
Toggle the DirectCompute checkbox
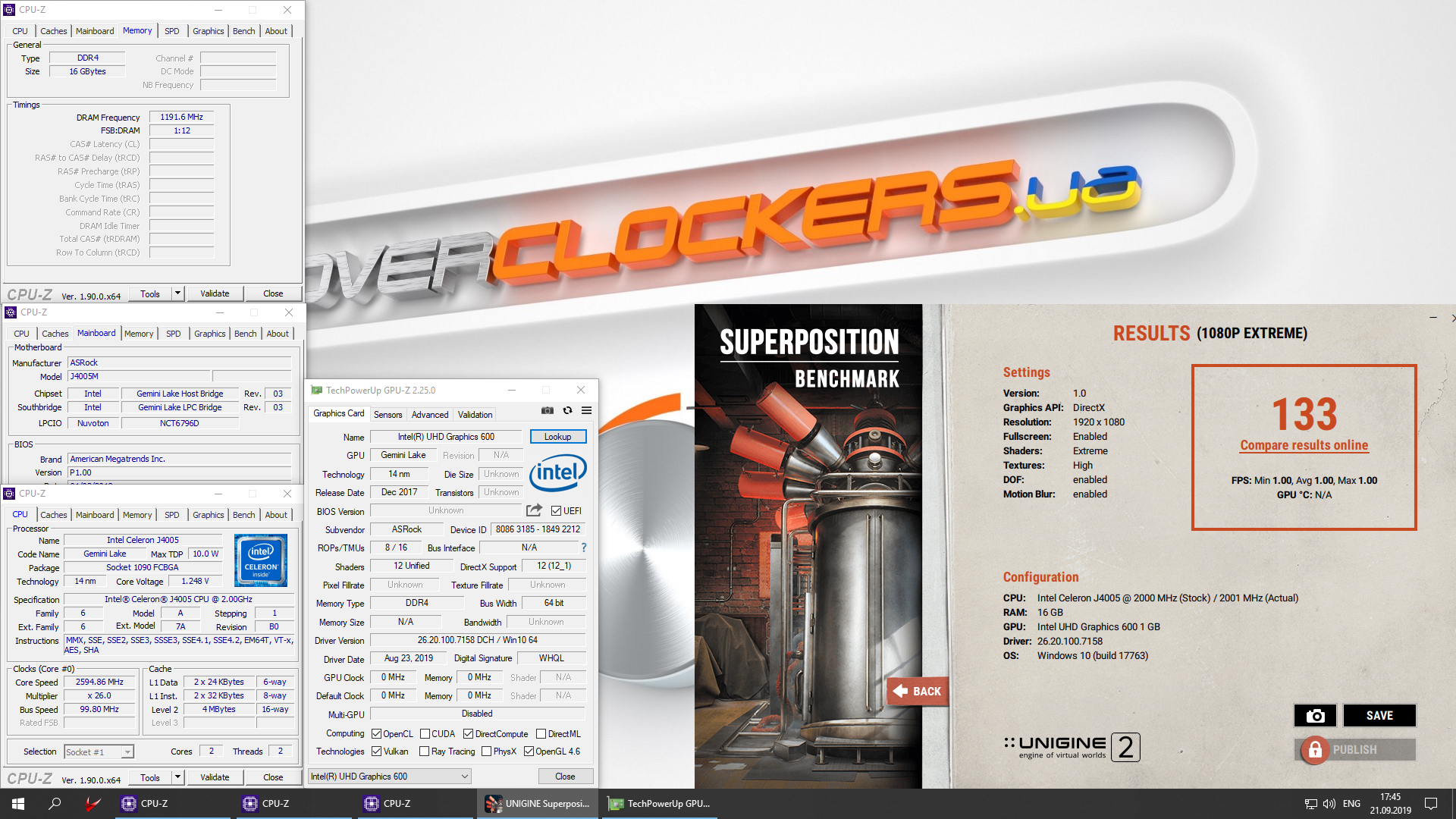[x=469, y=734]
